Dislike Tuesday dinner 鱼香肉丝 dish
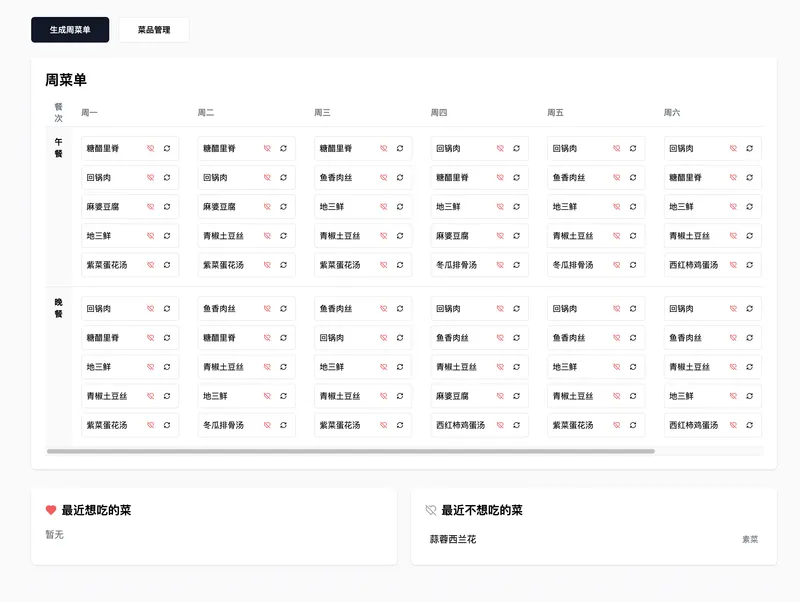Screen dimensions: 800x602 point(267,309)
